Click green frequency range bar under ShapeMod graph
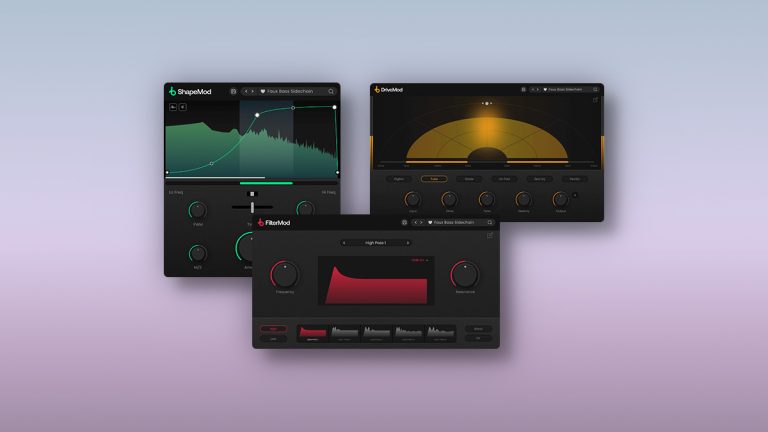The image size is (768, 432). [x=266, y=183]
